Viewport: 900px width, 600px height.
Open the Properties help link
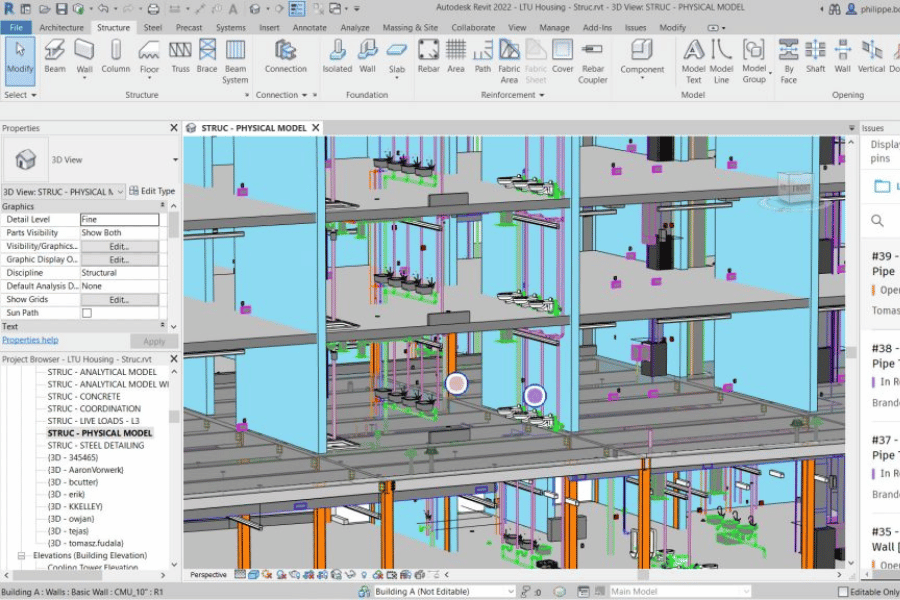tap(30, 340)
